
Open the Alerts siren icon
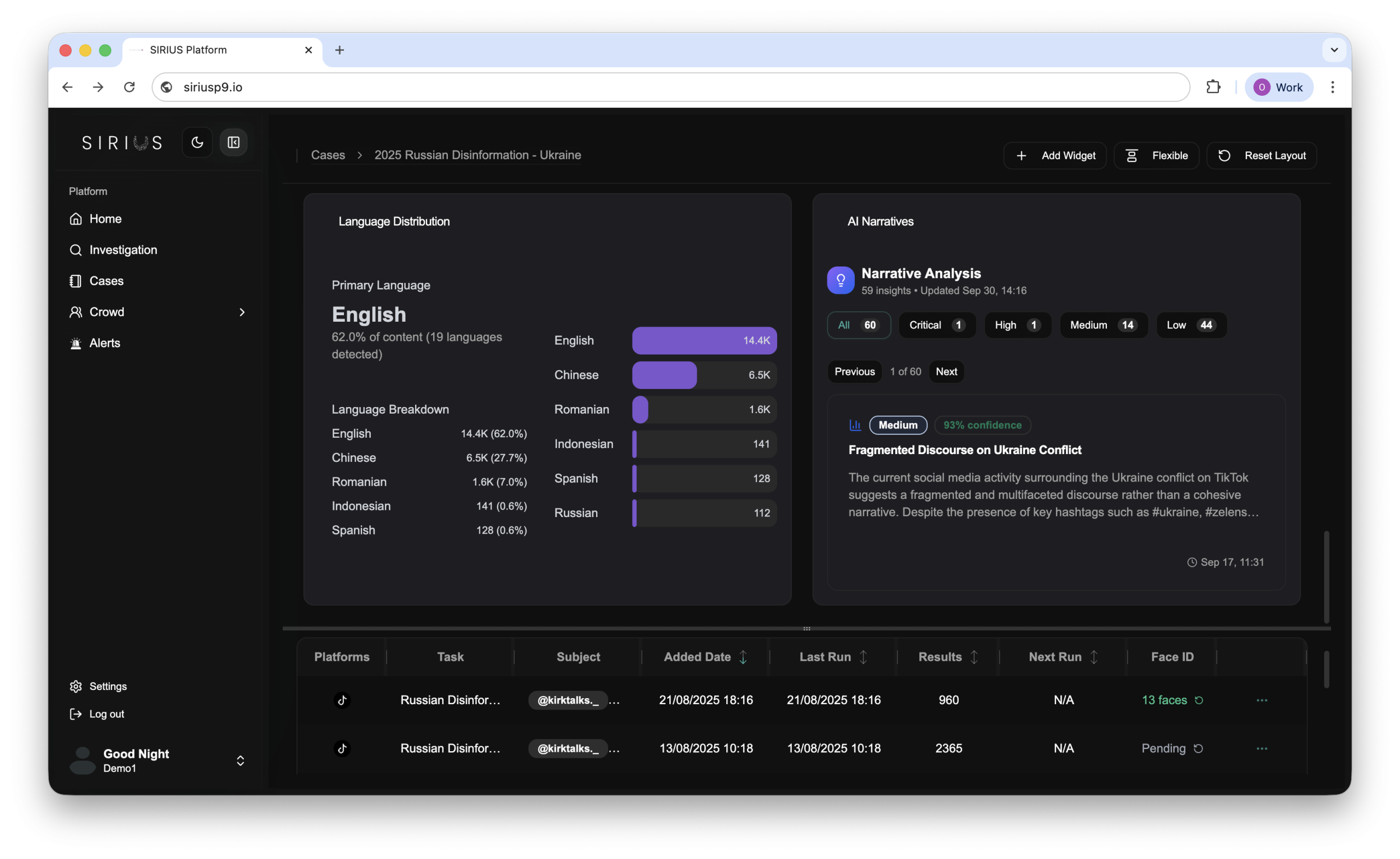[x=75, y=343]
